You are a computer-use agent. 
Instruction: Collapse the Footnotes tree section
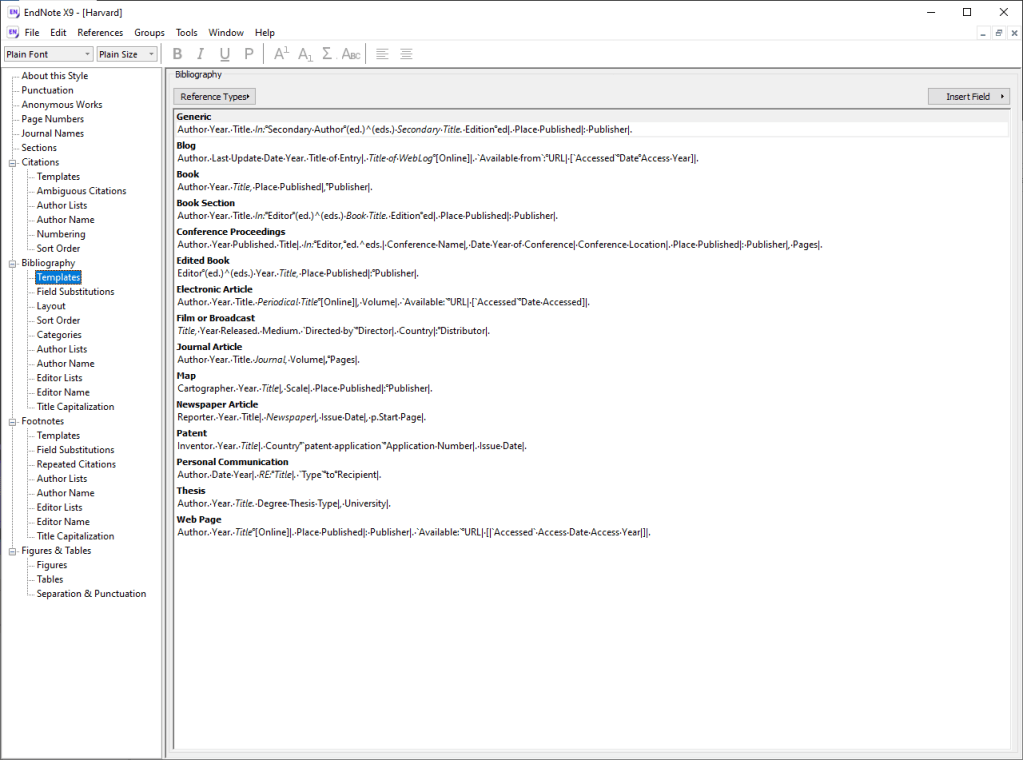(x=12, y=421)
